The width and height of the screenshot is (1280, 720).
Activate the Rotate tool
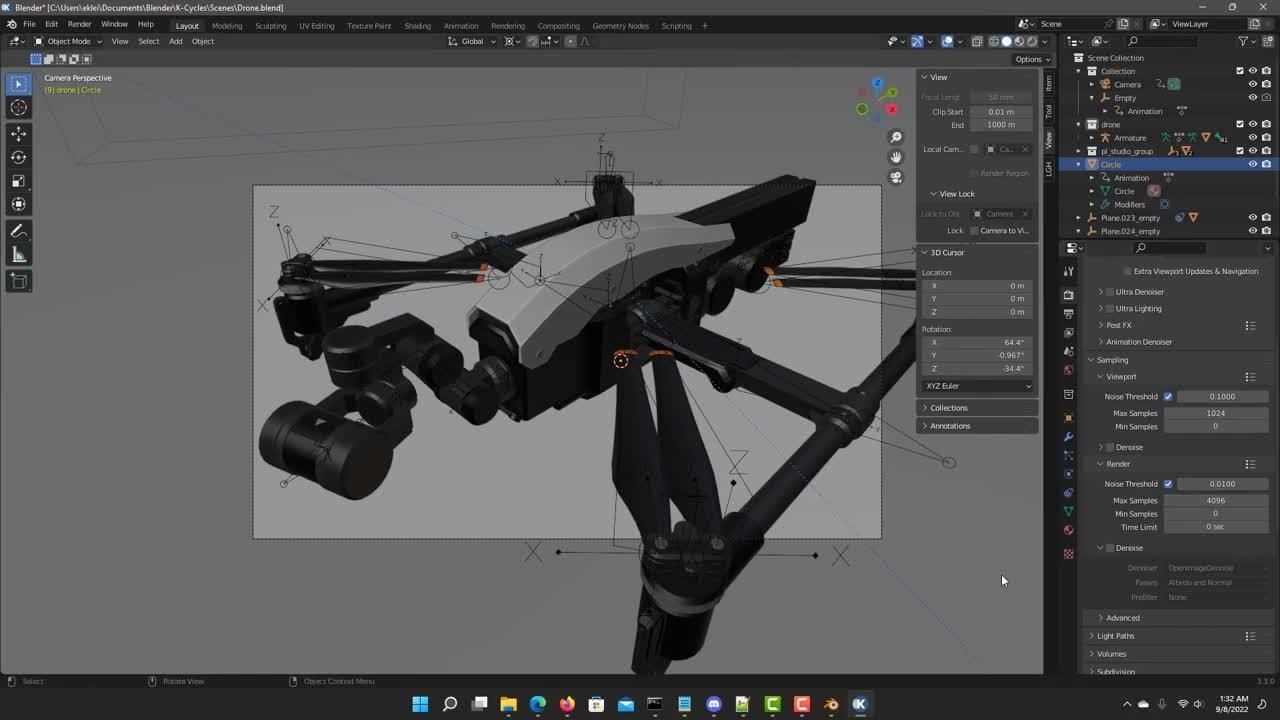[18, 157]
